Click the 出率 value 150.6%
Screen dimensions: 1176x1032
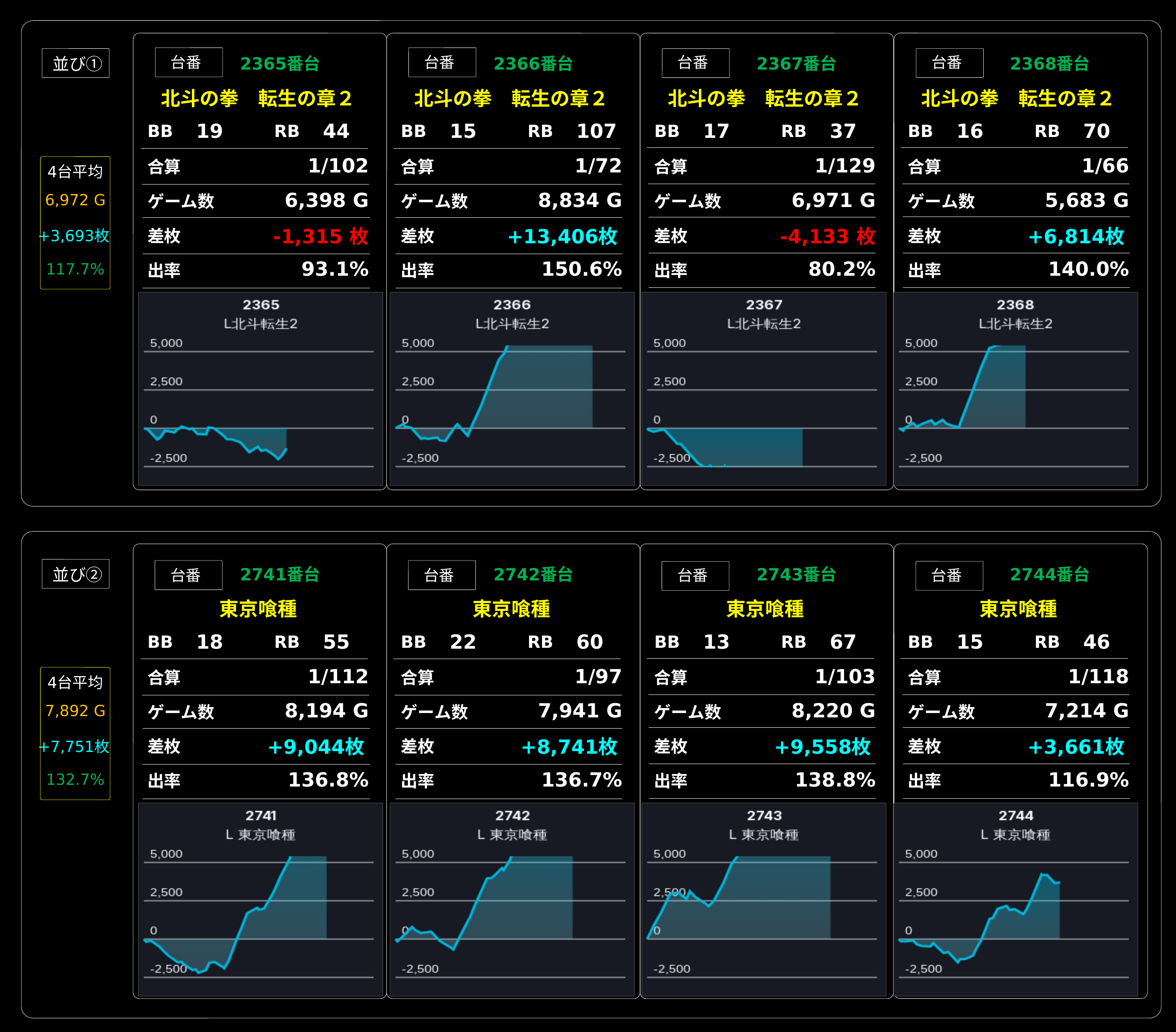click(582, 269)
